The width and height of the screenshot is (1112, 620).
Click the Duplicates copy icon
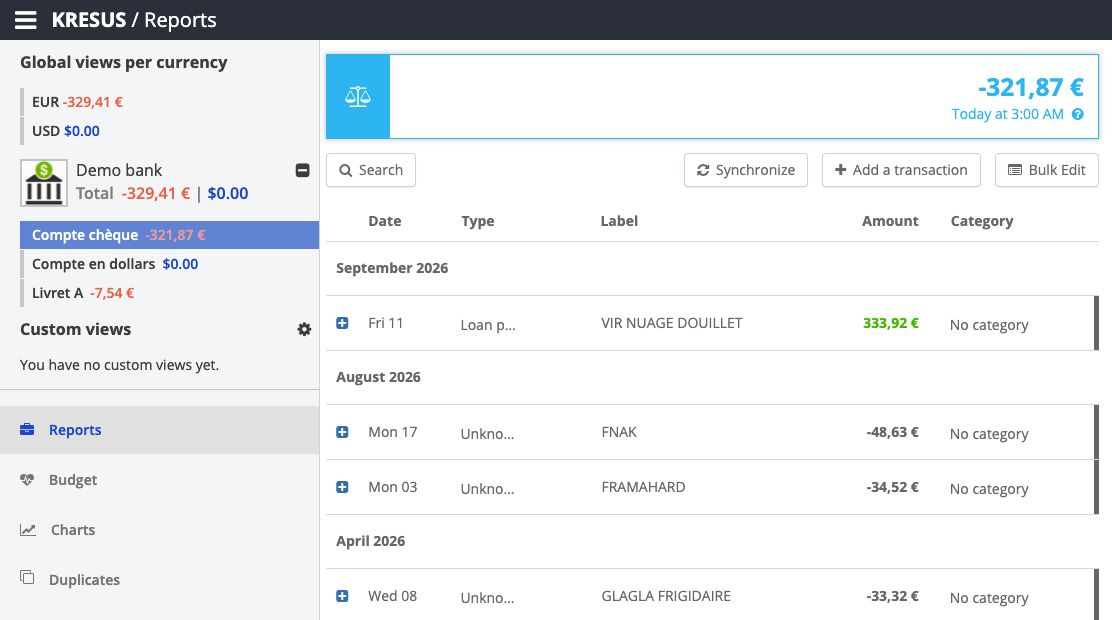click(x=27, y=577)
